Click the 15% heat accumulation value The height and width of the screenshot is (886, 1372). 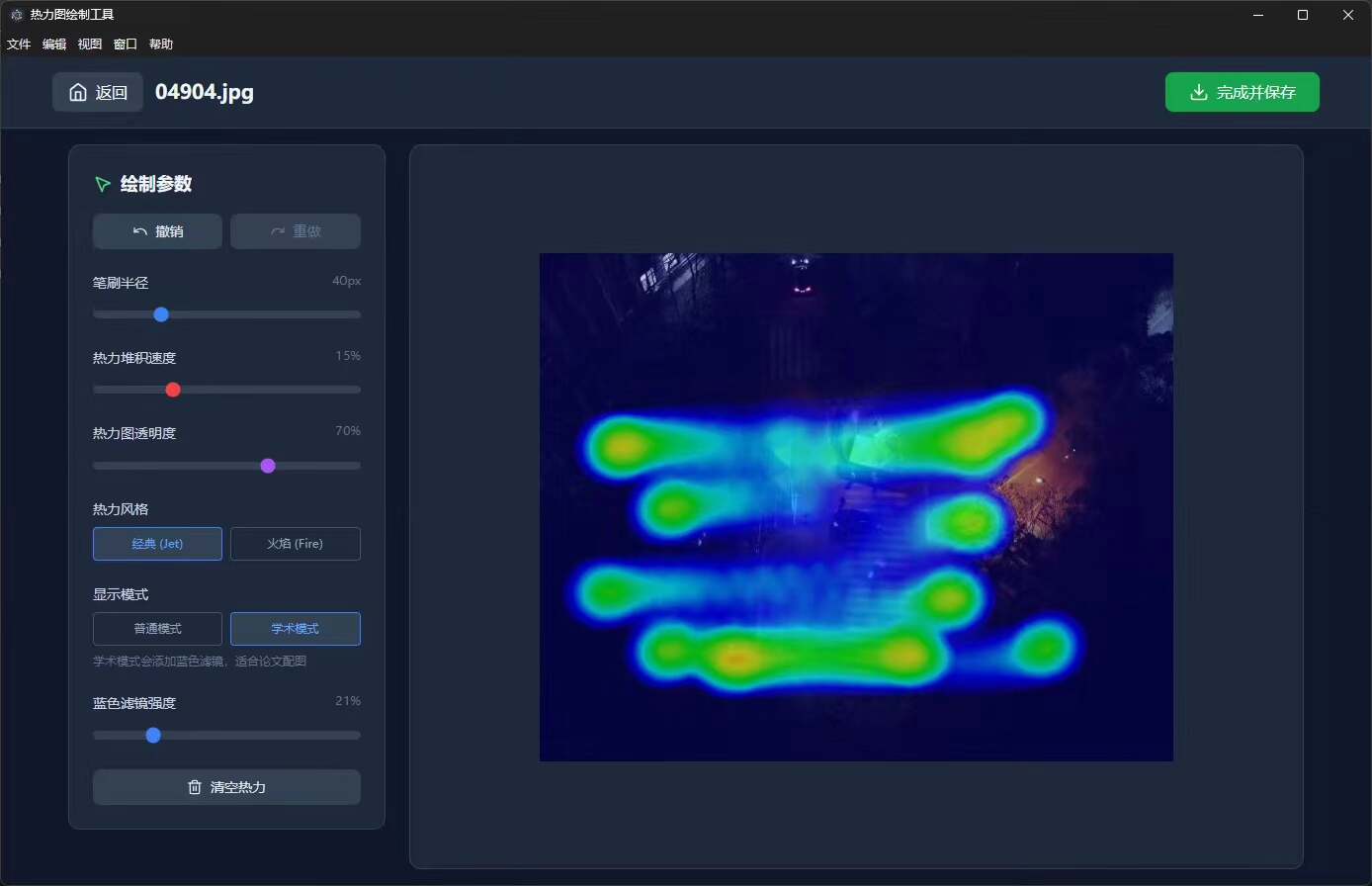348,356
